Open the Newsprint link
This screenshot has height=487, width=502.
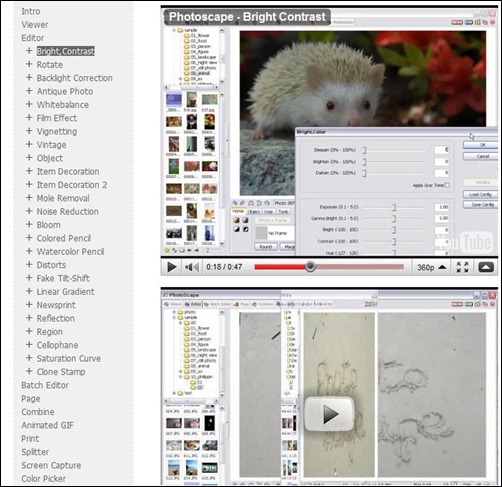click(56, 305)
